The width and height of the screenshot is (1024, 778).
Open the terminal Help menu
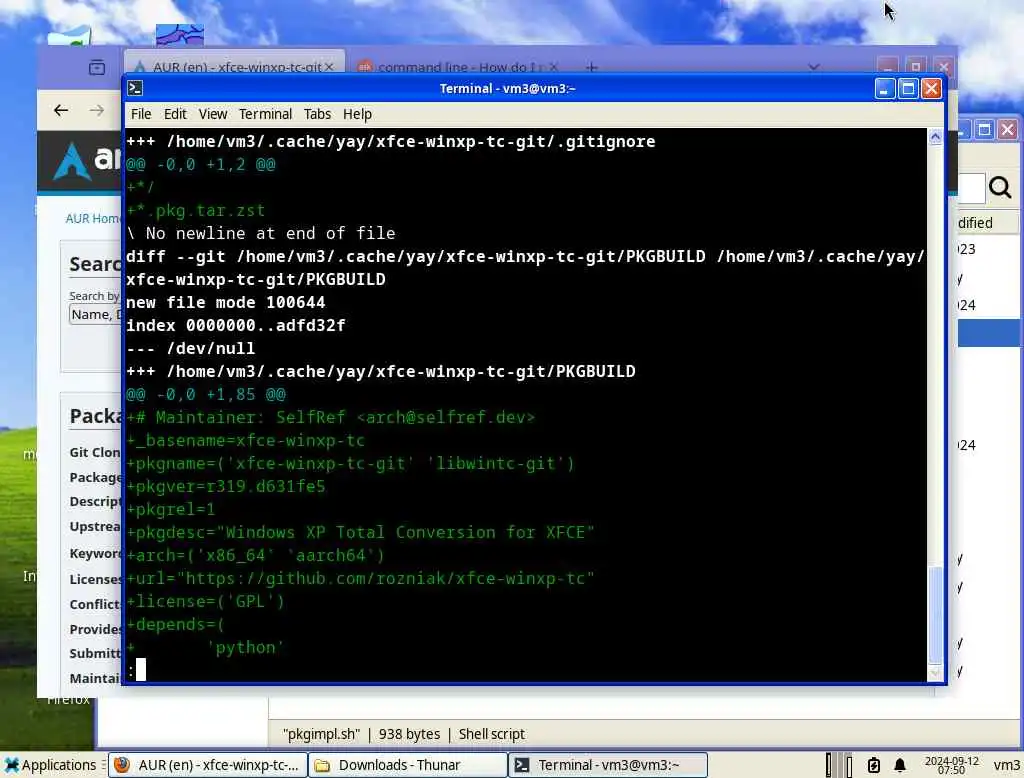tap(357, 114)
